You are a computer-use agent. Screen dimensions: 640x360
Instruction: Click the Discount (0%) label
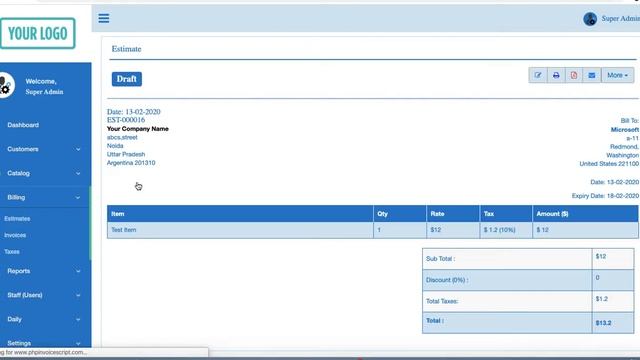(447, 280)
